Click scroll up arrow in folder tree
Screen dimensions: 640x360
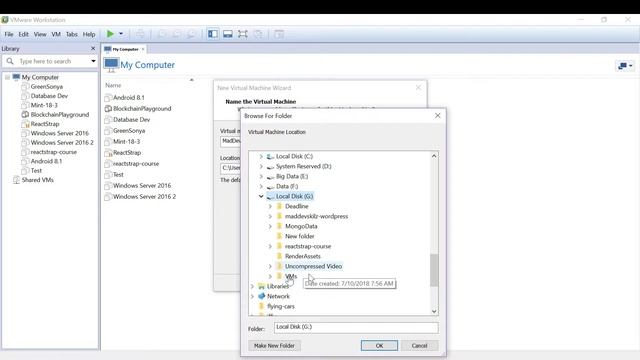tap(434, 156)
